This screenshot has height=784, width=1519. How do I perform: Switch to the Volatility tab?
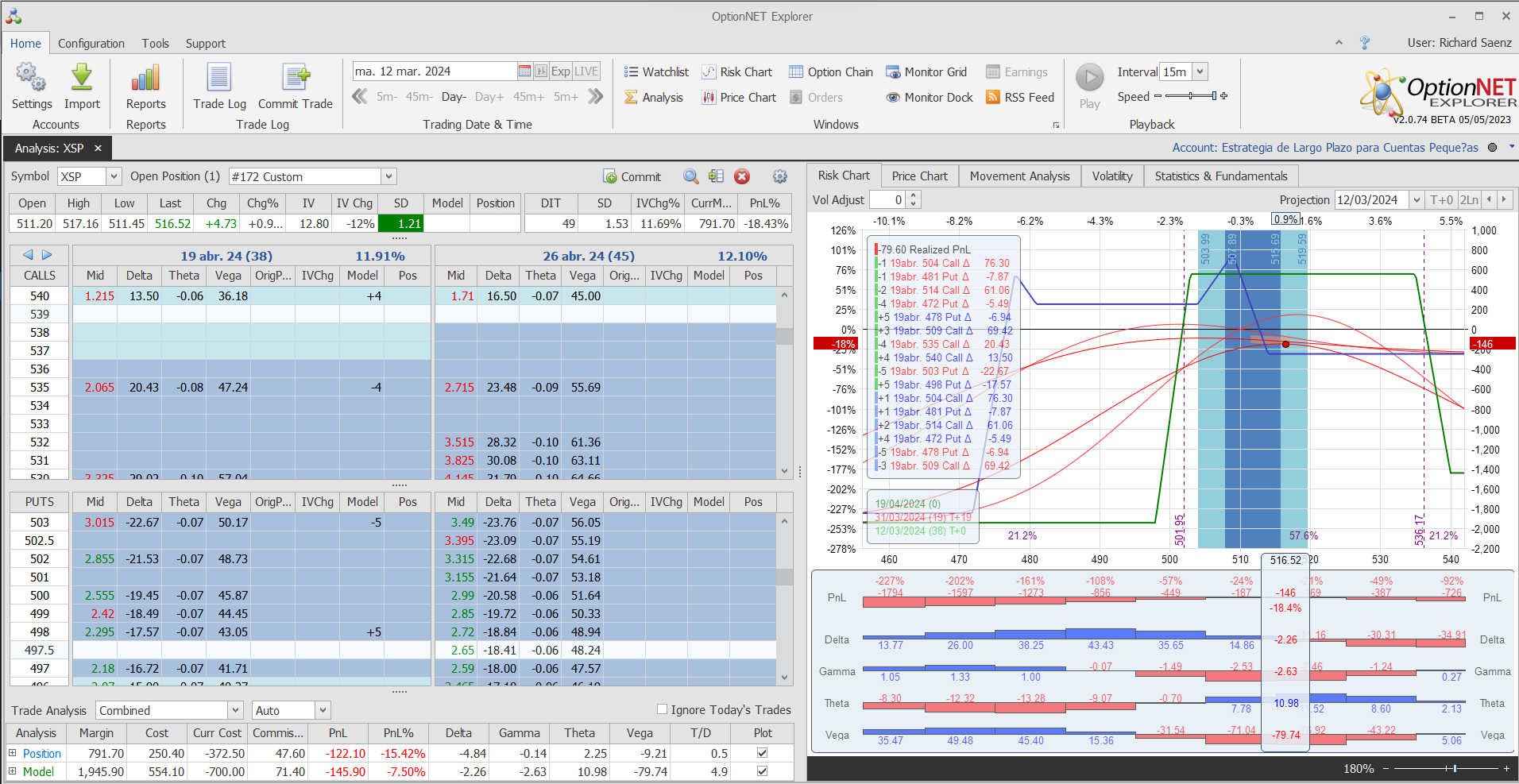pyautogui.click(x=1112, y=176)
